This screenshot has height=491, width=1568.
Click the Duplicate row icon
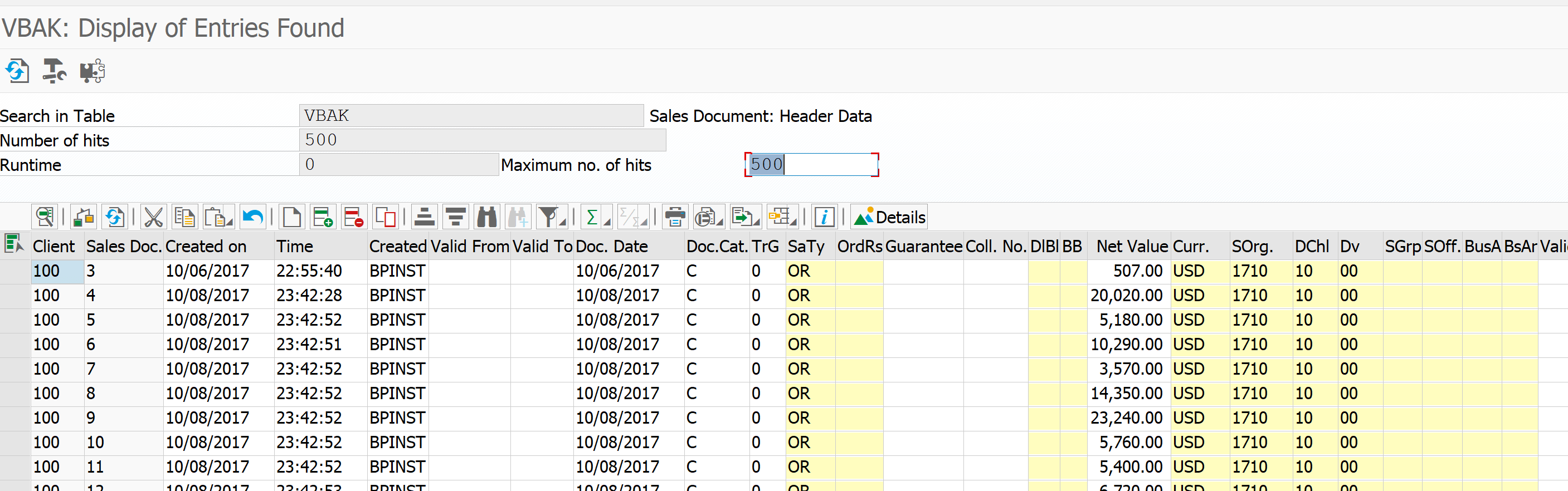tap(385, 217)
